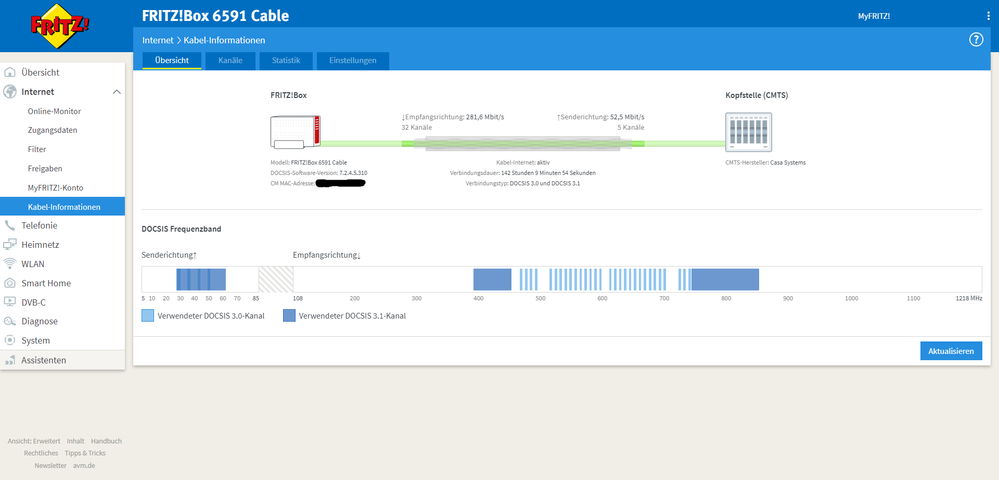Viewport: 999px width, 480px height.
Task: Click downstream DOCSIS 3.1 block near 800 MHz
Action: (x=726, y=279)
